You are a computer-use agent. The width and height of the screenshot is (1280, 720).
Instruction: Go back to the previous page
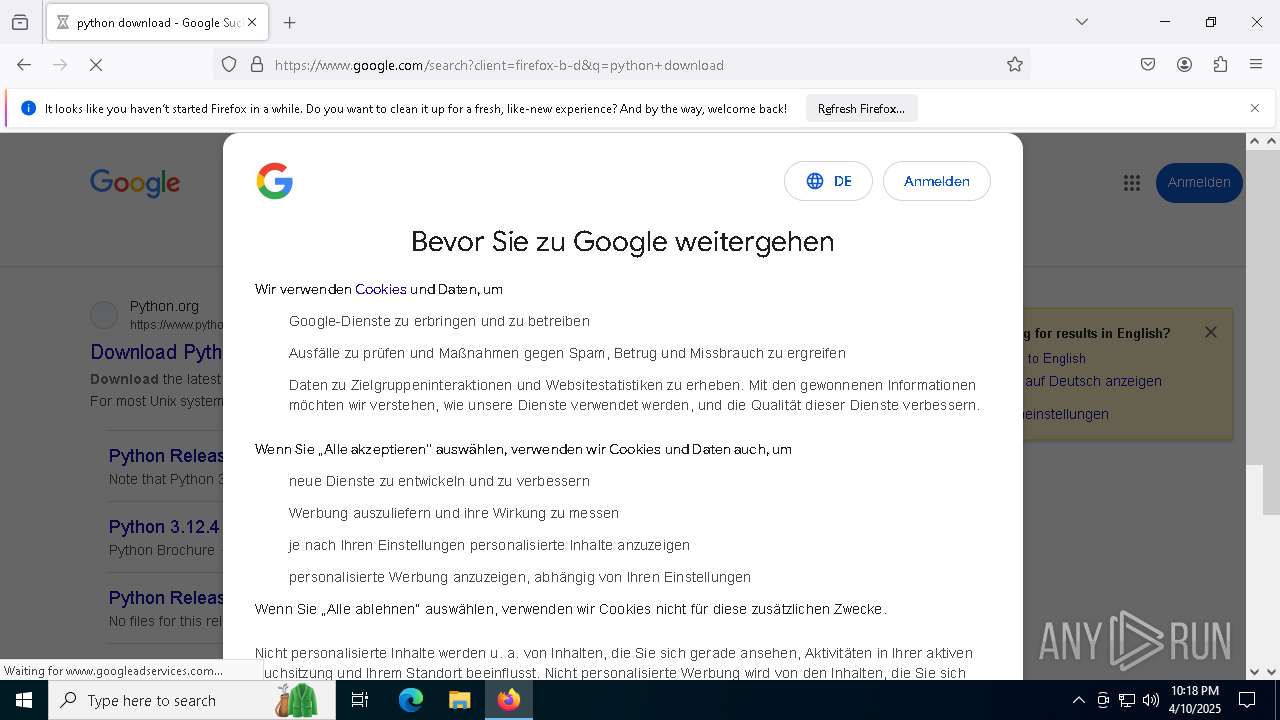point(24,65)
